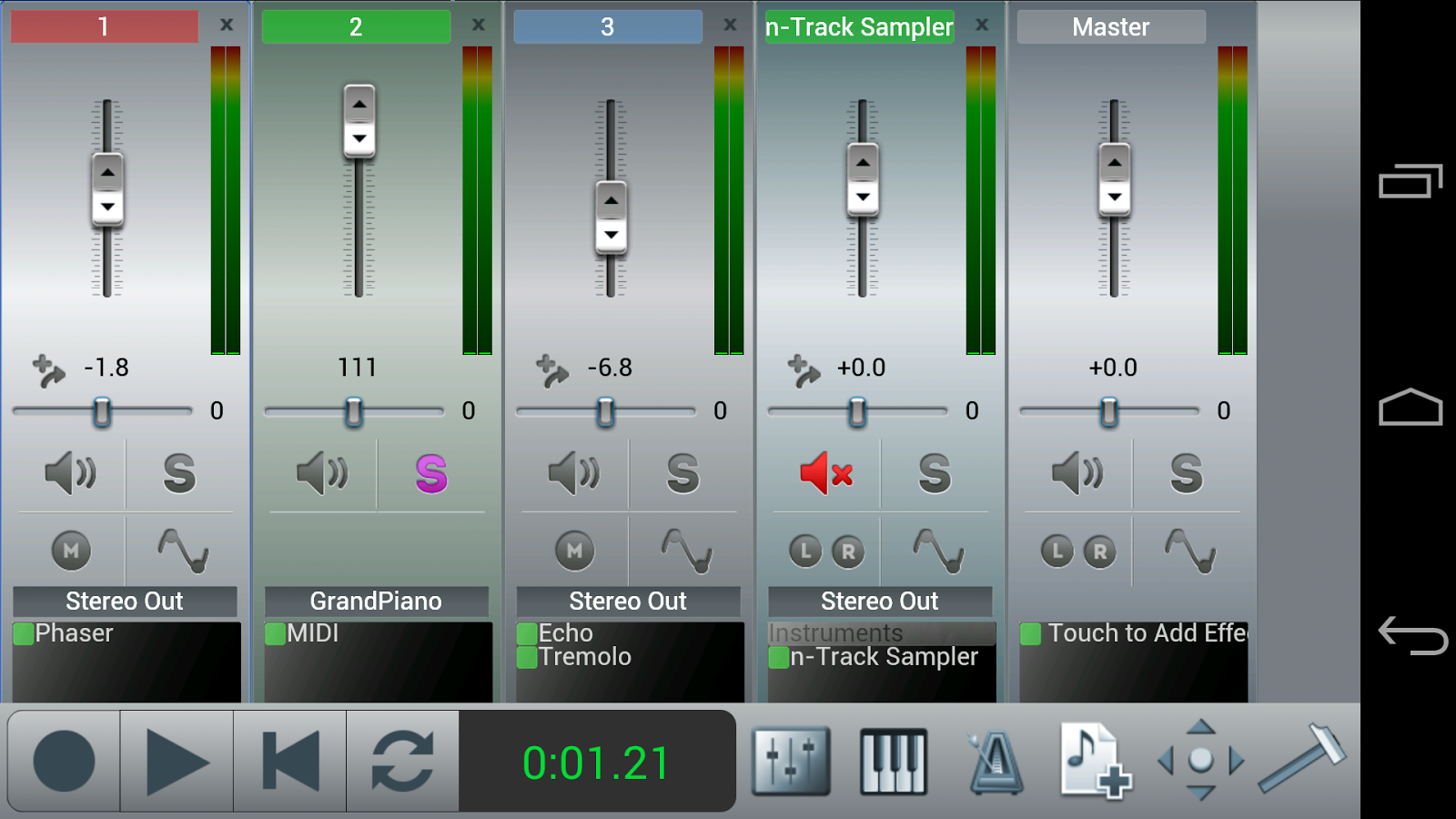Open the hammer tools icon
The height and width of the screenshot is (819, 1456).
coord(1302,757)
